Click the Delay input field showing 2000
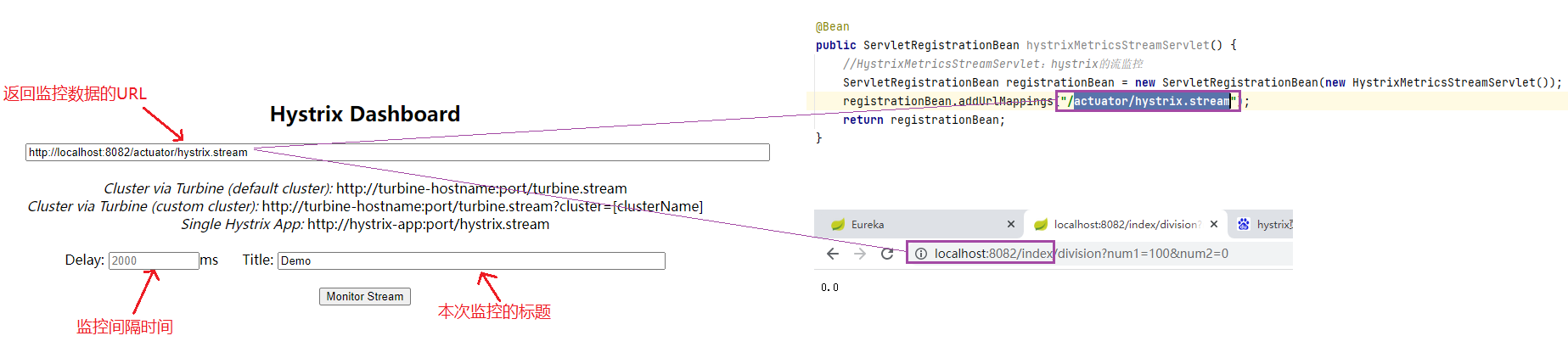Image resolution: width=1568 pixels, height=347 pixels. (x=154, y=260)
